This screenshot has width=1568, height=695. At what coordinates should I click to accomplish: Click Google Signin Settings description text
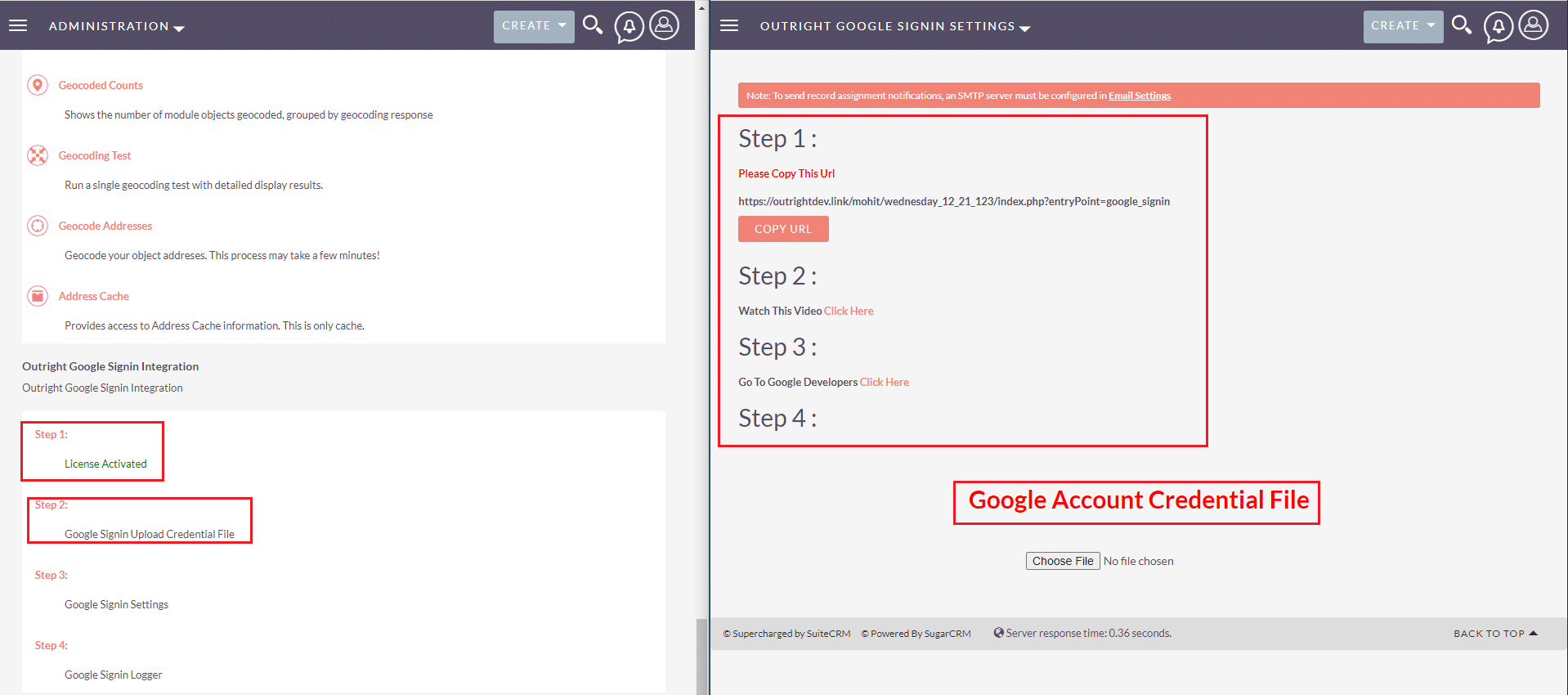pyautogui.click(x=117, y=604)
